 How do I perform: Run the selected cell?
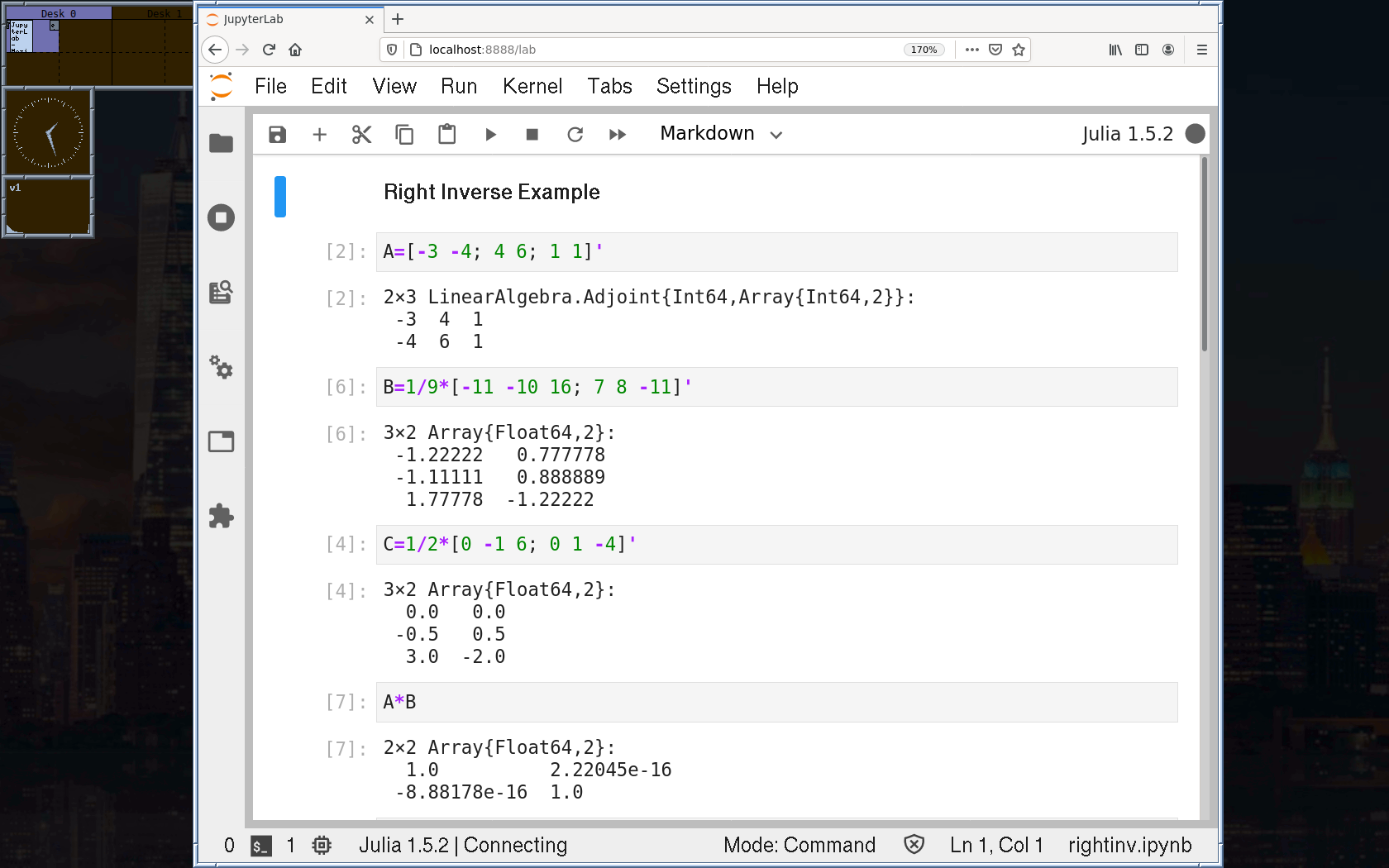[490, 135]
